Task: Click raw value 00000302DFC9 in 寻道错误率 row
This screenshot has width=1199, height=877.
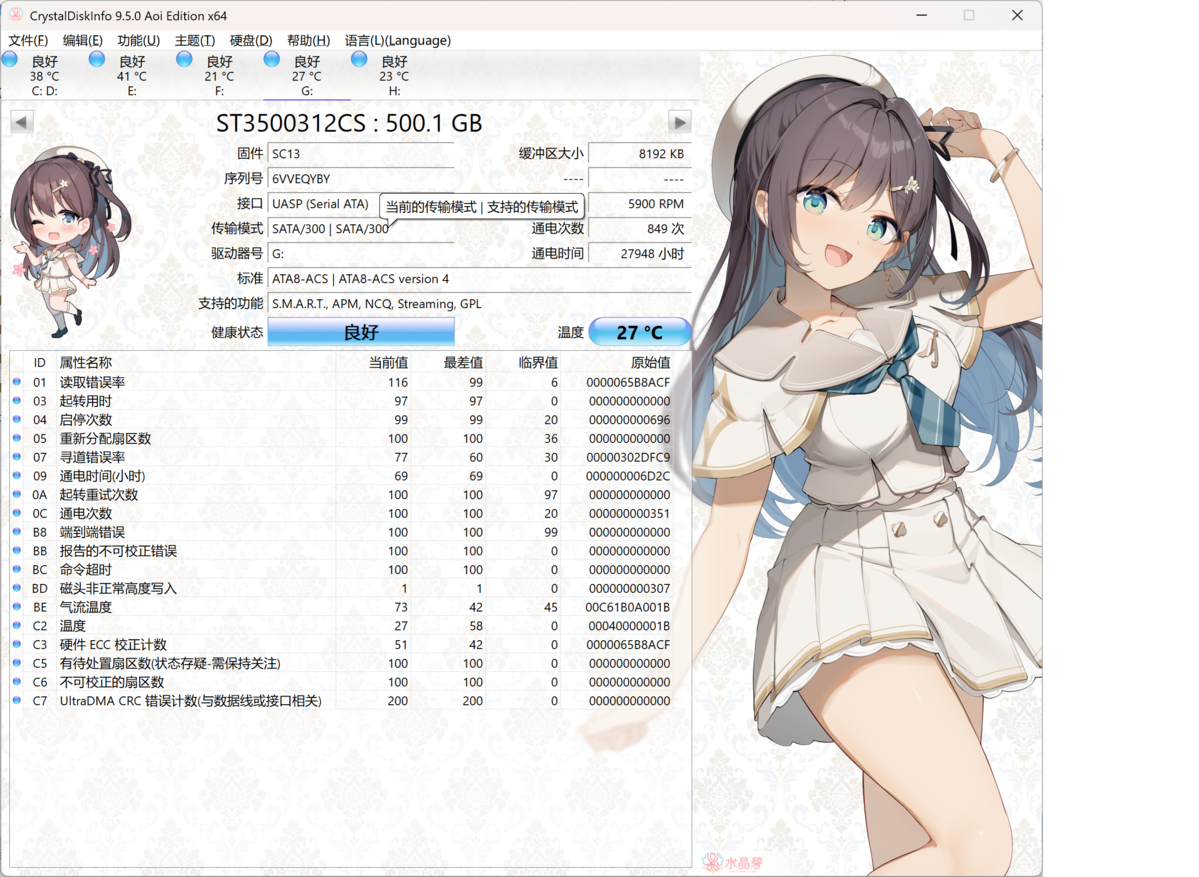Action: click(629, 457)
